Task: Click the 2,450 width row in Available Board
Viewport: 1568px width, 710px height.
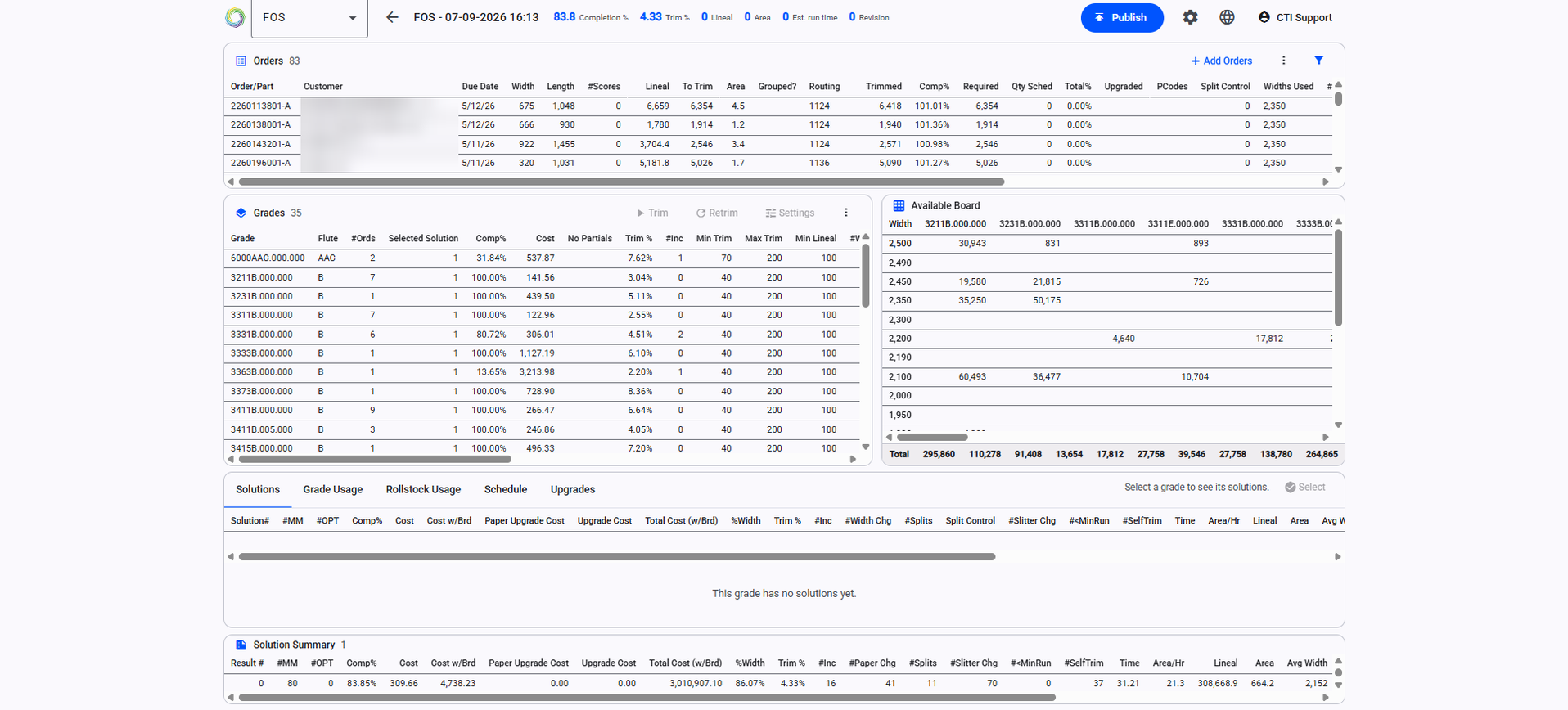Action: coord(1107,281)
